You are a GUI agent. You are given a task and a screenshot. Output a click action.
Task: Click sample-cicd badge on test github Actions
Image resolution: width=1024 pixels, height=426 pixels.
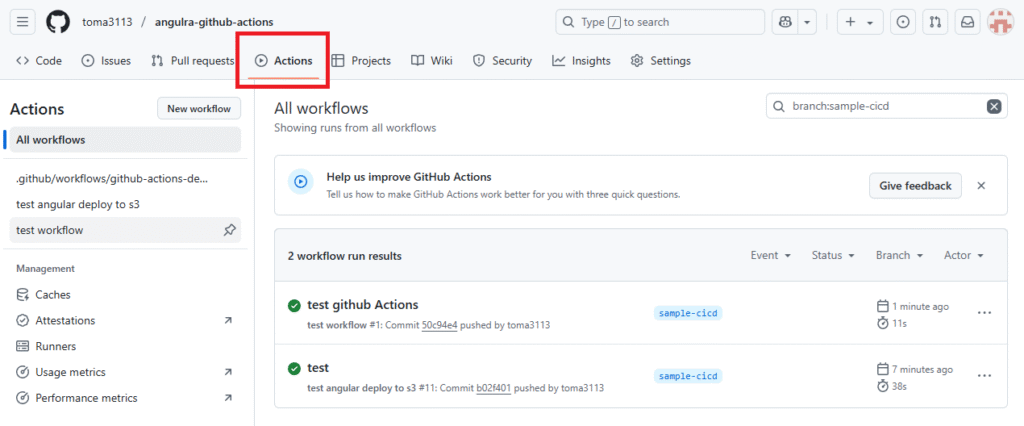tap(688, 313)
